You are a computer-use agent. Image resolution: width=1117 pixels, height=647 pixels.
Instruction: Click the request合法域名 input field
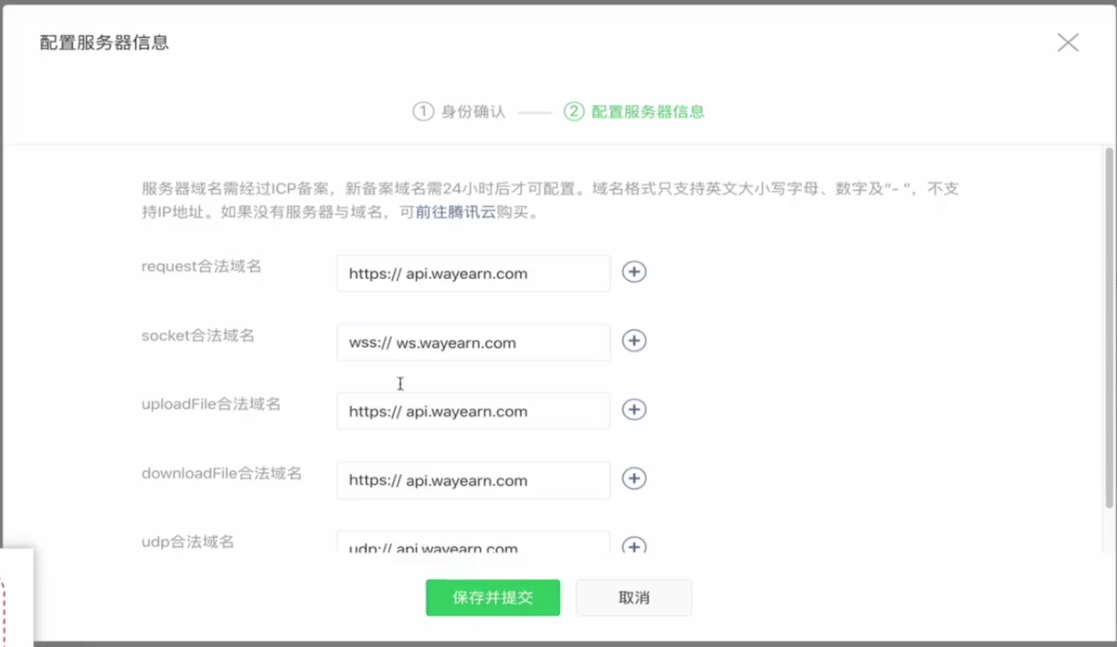coord(473,273)
